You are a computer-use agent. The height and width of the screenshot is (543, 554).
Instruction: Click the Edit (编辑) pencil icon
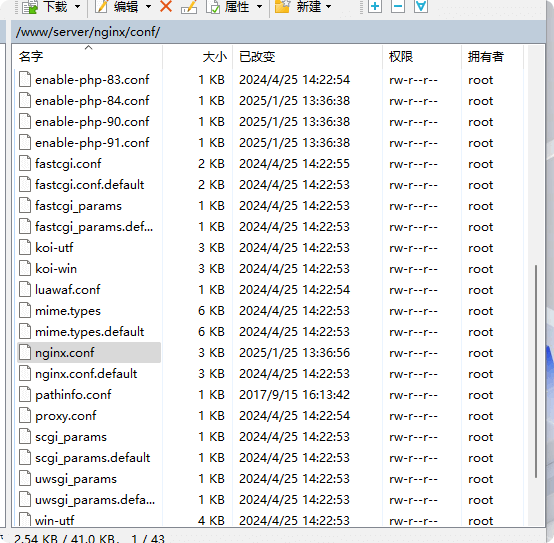pyautogui.click(x=101, y=6)
